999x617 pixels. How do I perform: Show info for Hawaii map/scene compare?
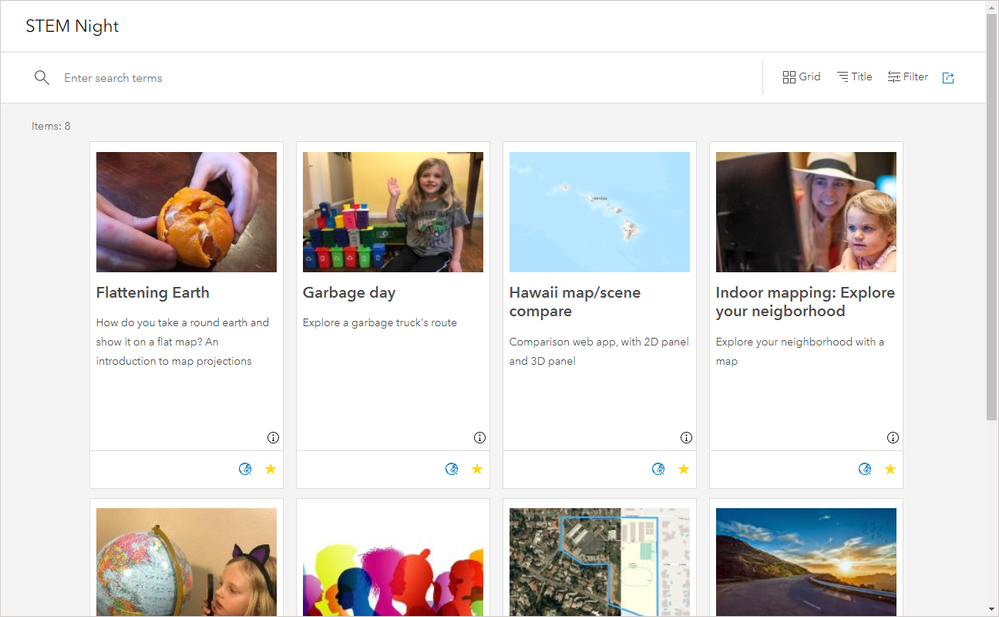pos(686,437)
